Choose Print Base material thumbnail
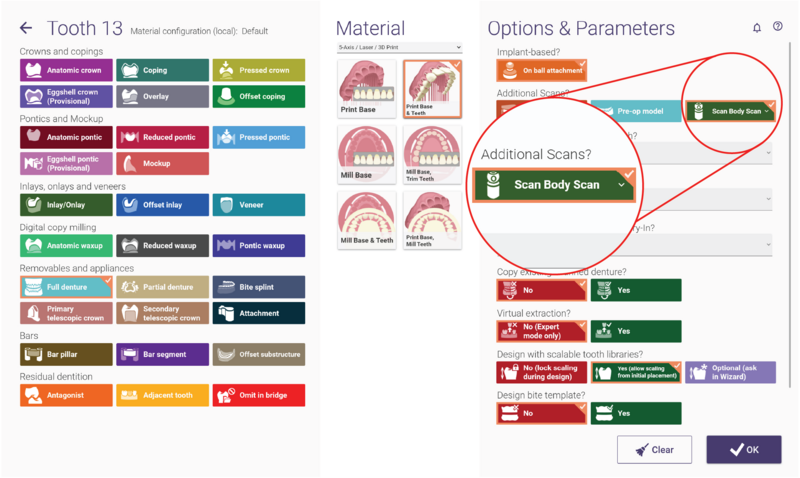800x478 pixels. 366,89
